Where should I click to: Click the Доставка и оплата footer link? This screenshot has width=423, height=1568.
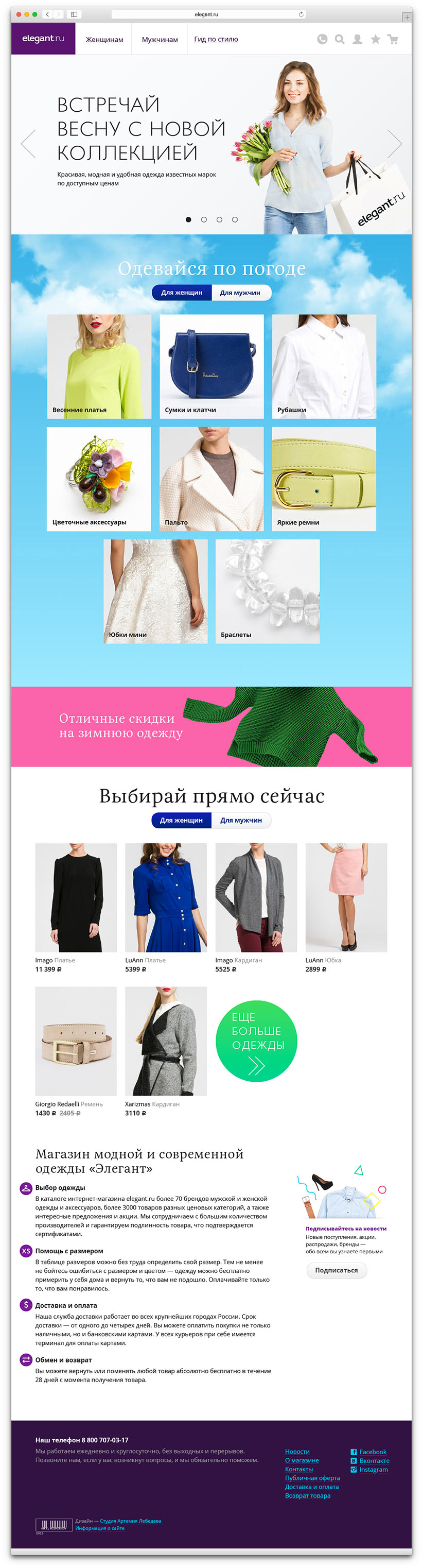(x=312, y=1487)
